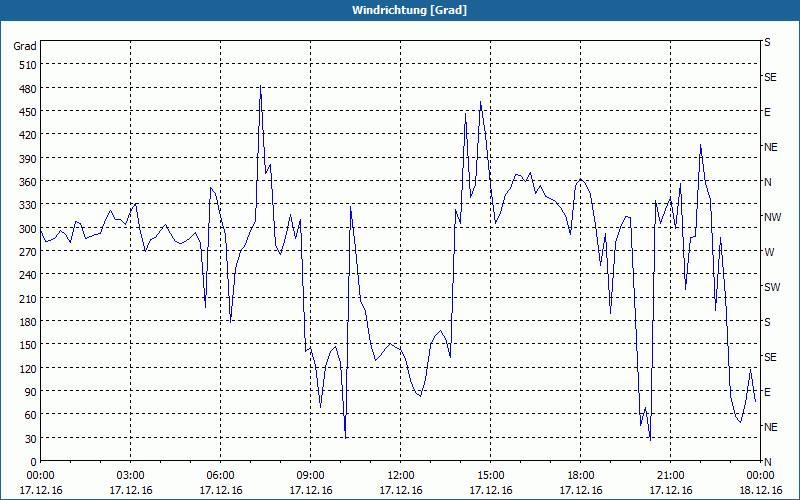The height and width of the screenshot is (500, 800).
Task: Click the 30 tick label on left axis
Action: [28, 439]
